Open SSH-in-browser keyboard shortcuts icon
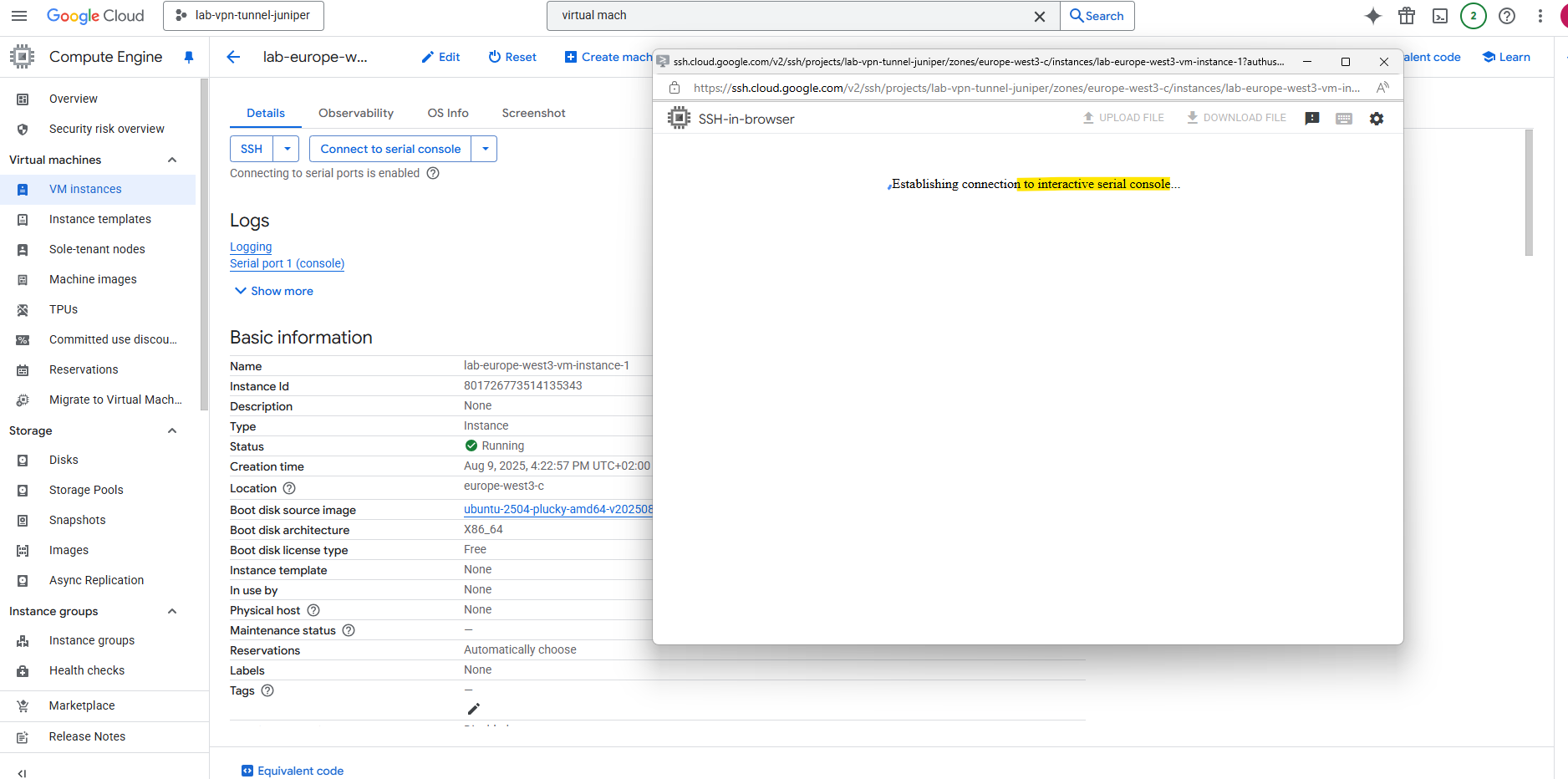Screen dimensions: 1568x779 coord(1344,119)
